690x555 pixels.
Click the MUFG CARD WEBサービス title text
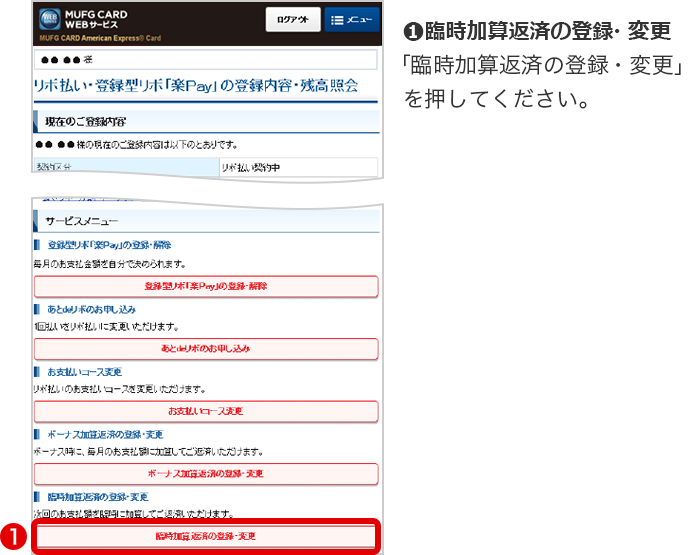click(x=96, y=19)
